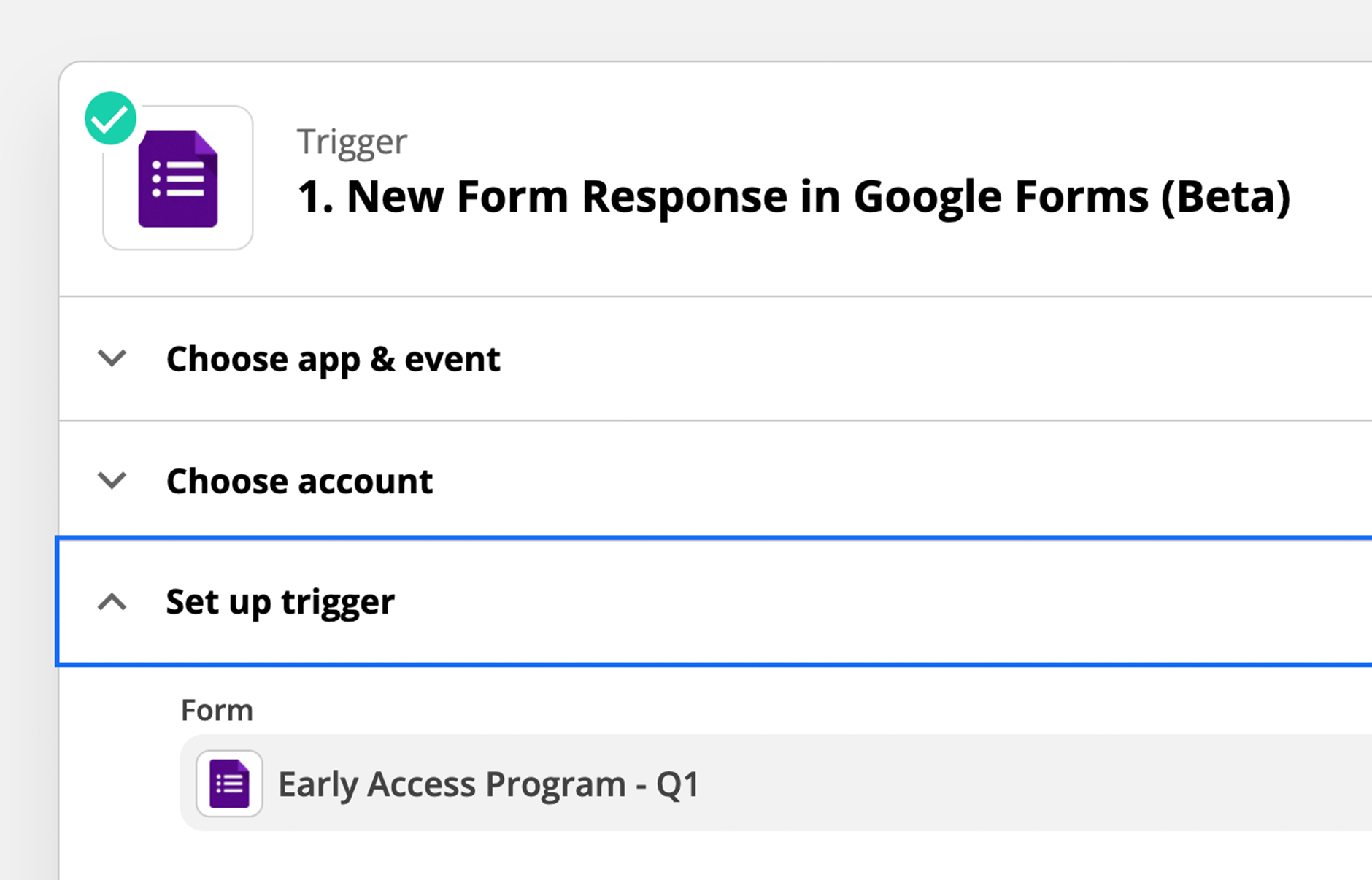
Task: Click the "Google Forms" words in the title
Action: (1001, 198)
